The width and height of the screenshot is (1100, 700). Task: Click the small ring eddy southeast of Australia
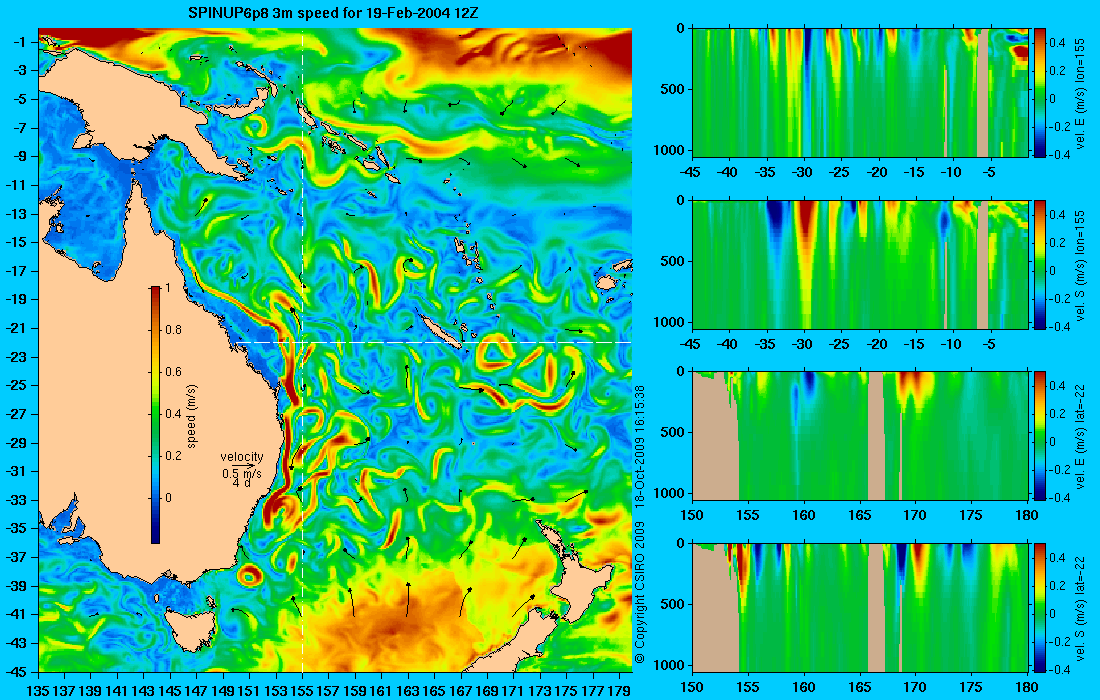pos(250,575)
